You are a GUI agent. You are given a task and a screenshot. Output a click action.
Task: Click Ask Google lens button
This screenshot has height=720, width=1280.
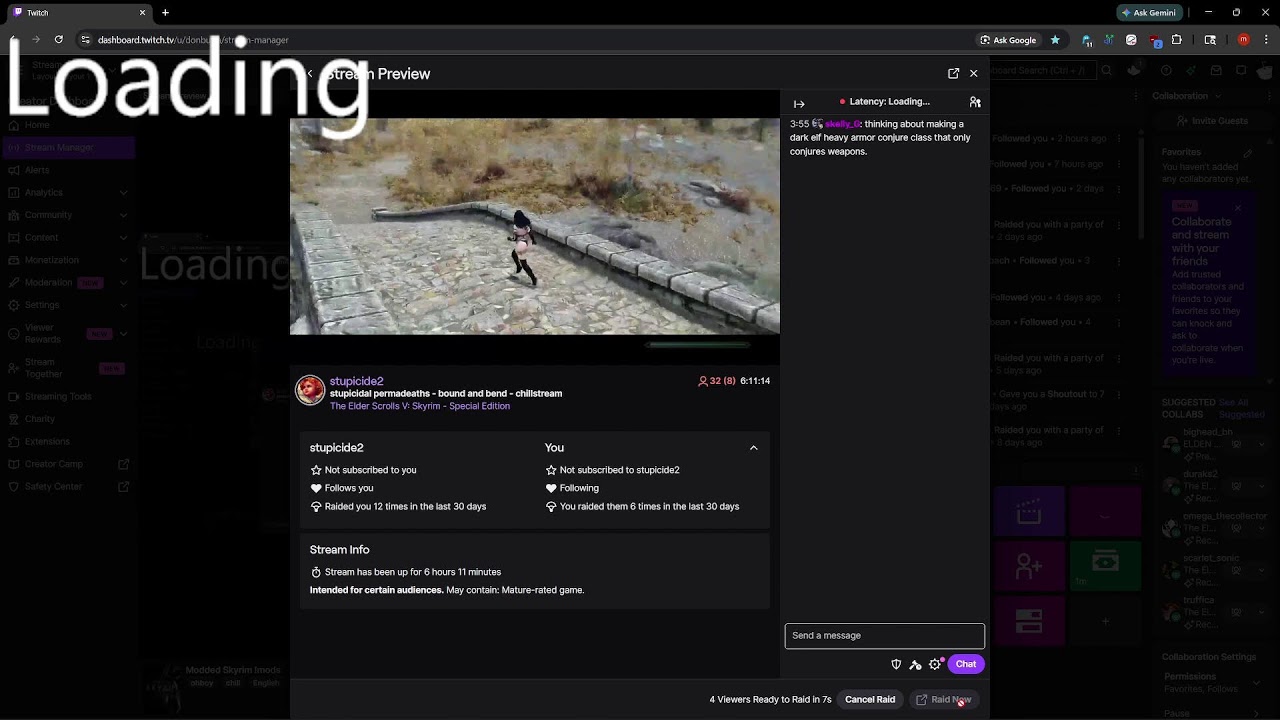(1008, 40)
